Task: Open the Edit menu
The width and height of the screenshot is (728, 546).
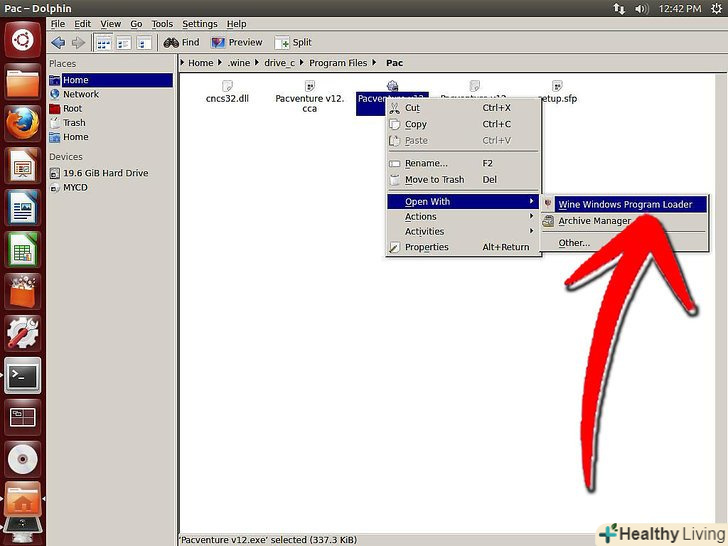Action: click(83, 24)
